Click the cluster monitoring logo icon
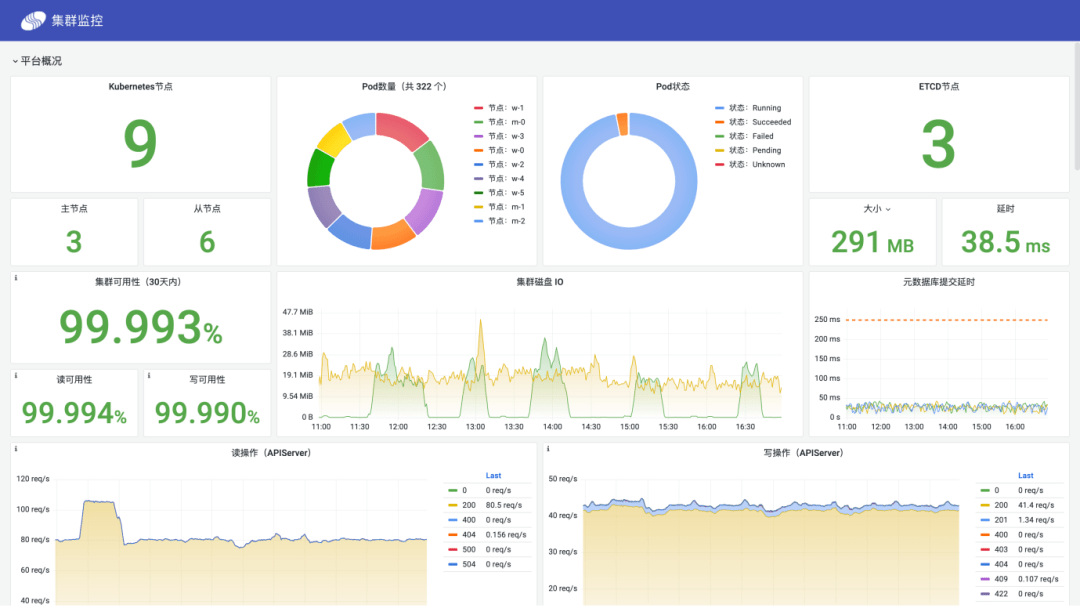 33,21
